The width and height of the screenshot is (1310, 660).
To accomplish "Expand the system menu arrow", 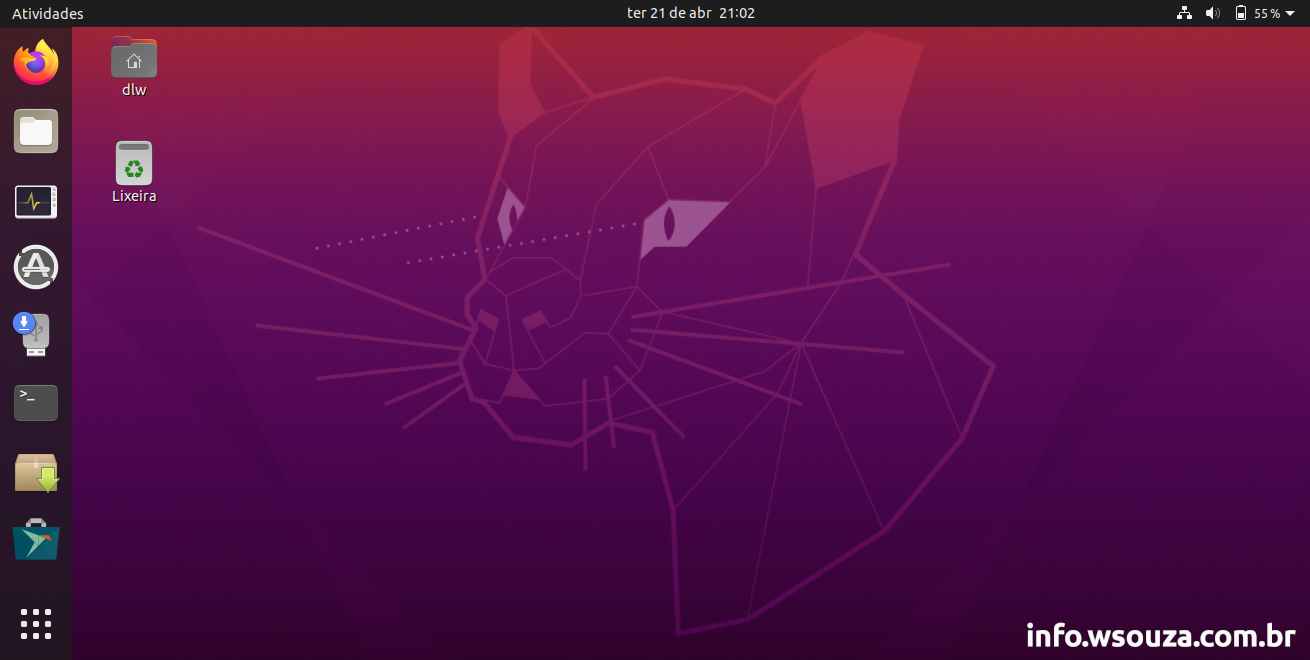I will (1290, 14).
